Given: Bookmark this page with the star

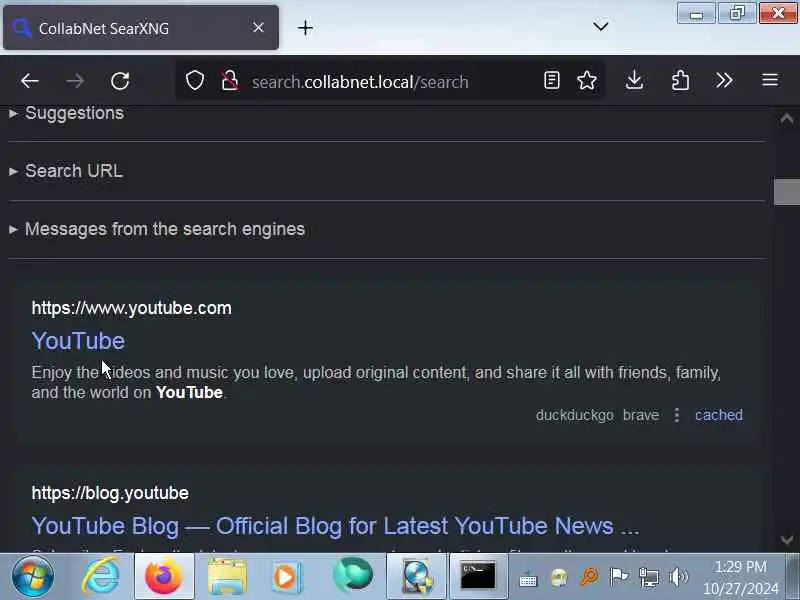Looking at the screenshot, I should tap(587, 80).
